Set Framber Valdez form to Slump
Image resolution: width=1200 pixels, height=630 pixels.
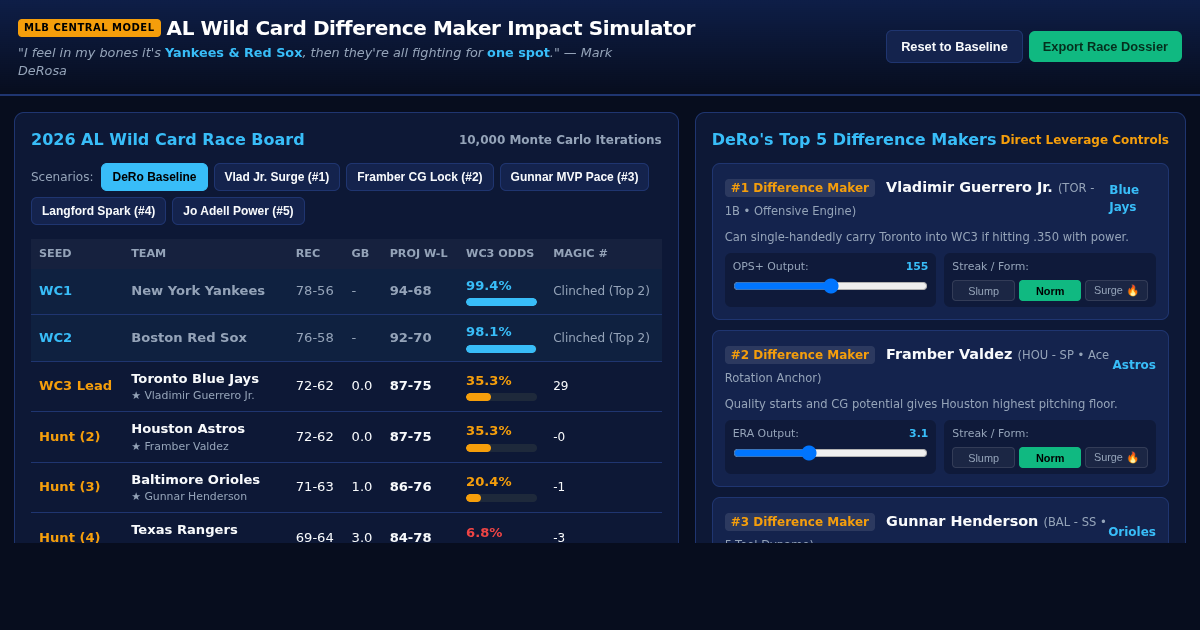coord(983,457)
